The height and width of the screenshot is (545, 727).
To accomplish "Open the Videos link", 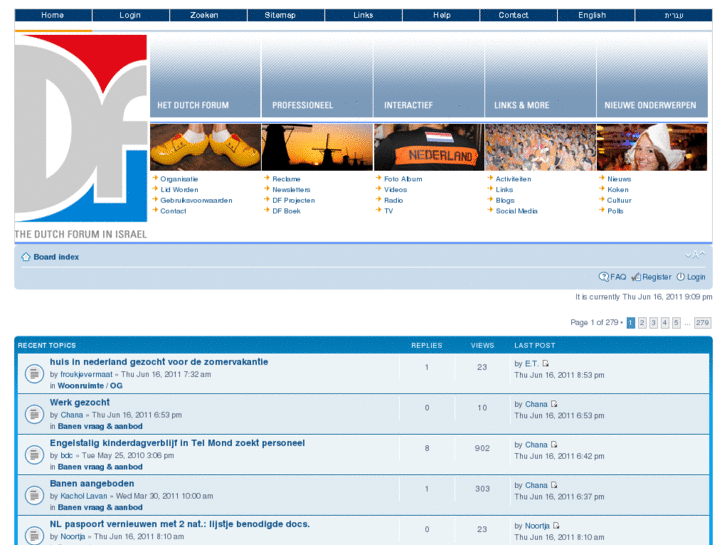I will click(395, 190).
